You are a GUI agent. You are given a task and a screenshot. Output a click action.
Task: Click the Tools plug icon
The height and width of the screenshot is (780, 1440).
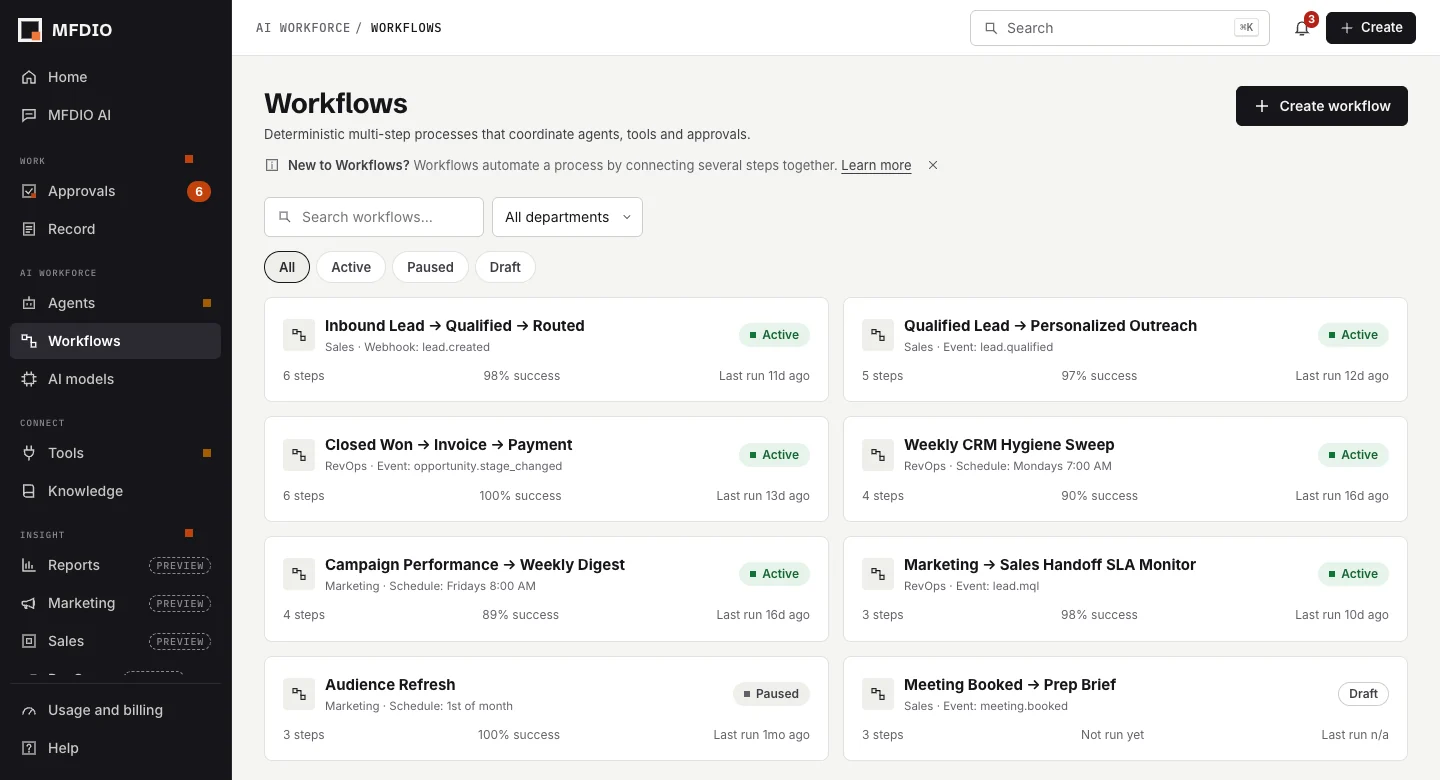point(29,453)
